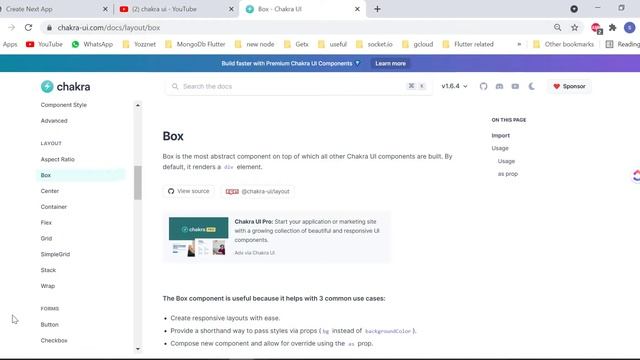Select Wrap in sidebar
640x360 pixels.
(x=48, y=286)
